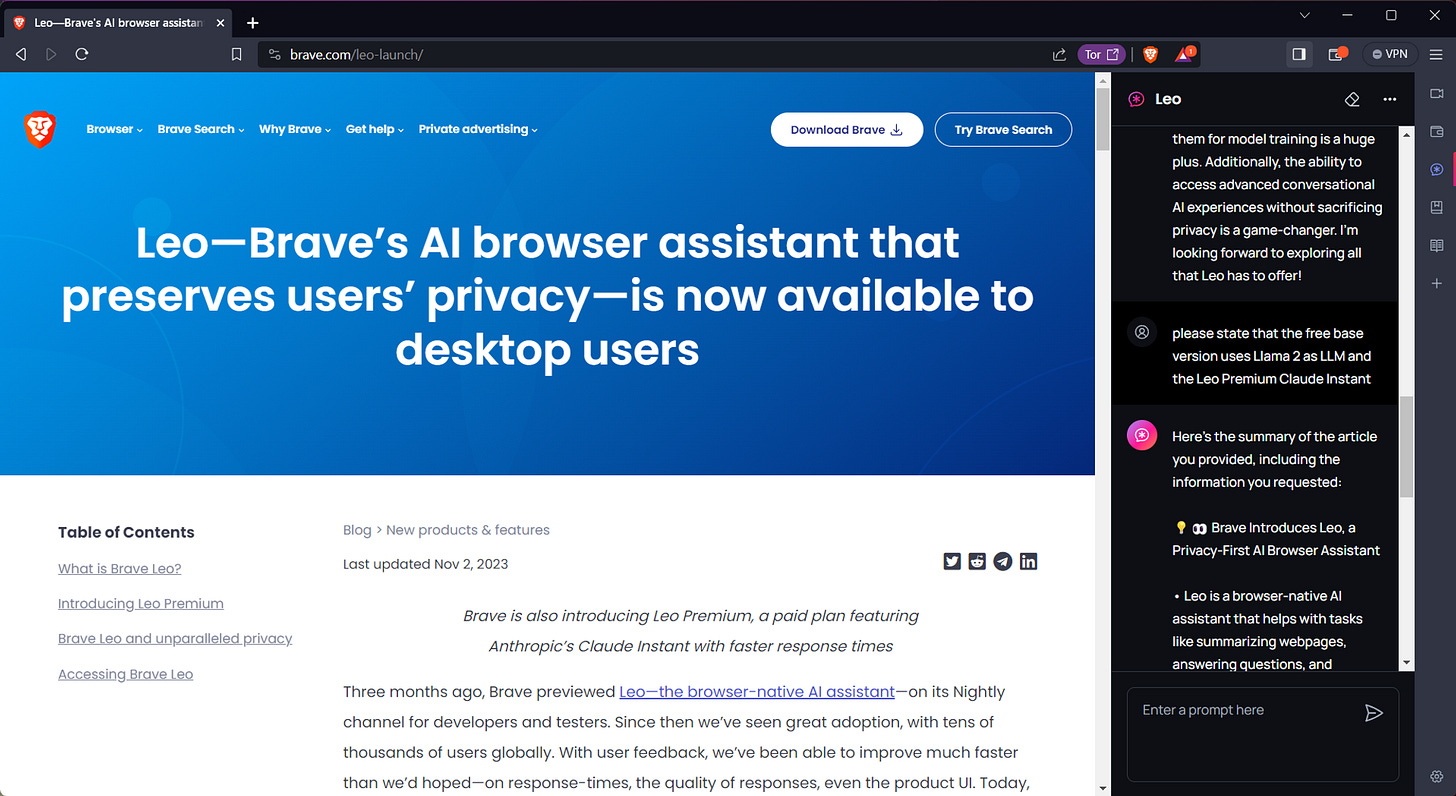Open Brave Talk camera icon in sidebar
This screenshot has height=796, width=1456.
click(x=1437, y=93)
